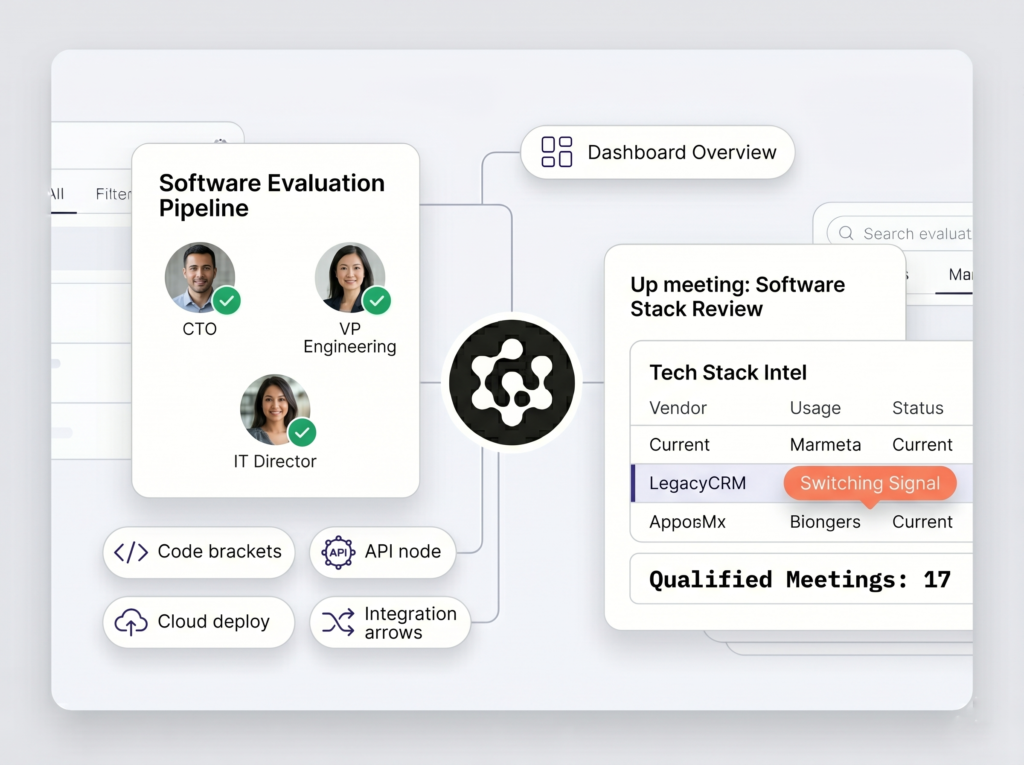Click the Tech Stack Intel heading
The image size is (1024, 765).
(x=728, y=372)
